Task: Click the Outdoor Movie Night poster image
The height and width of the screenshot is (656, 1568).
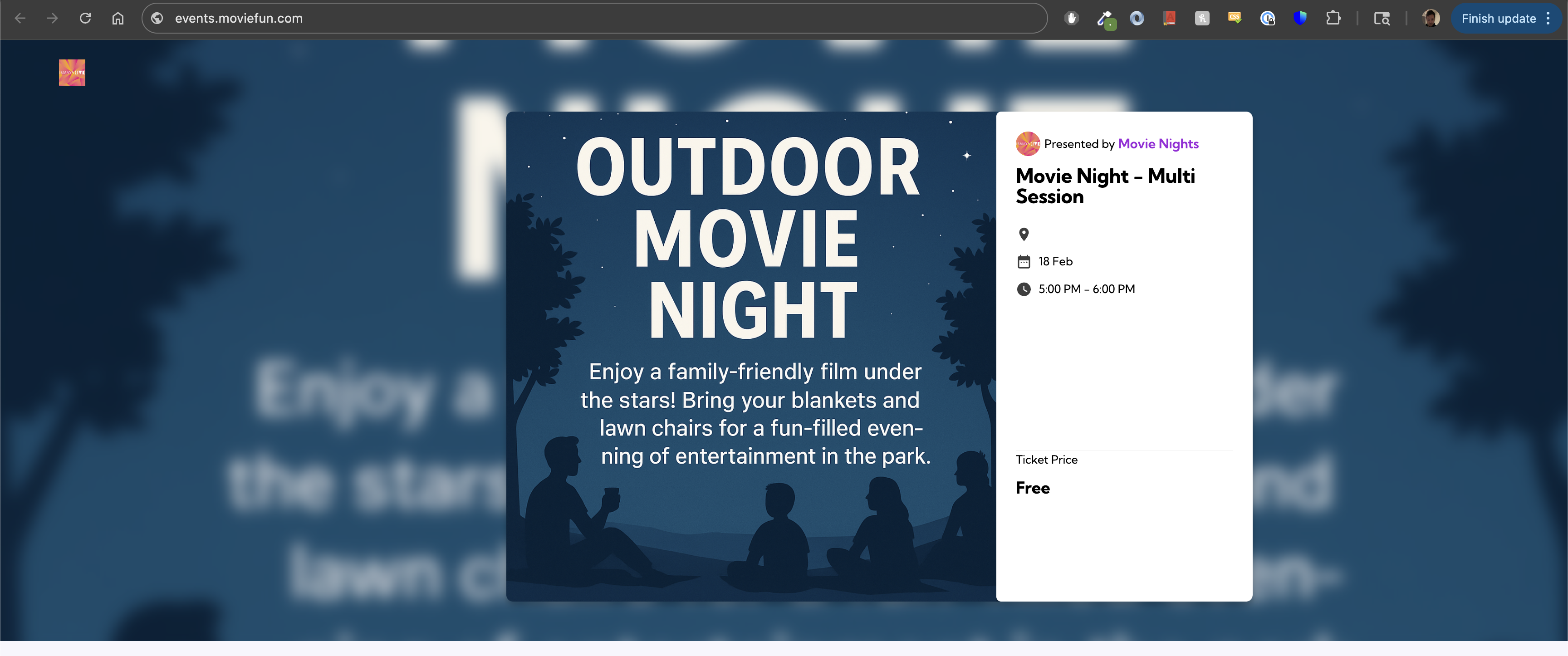Action: [x=750, y=356]
